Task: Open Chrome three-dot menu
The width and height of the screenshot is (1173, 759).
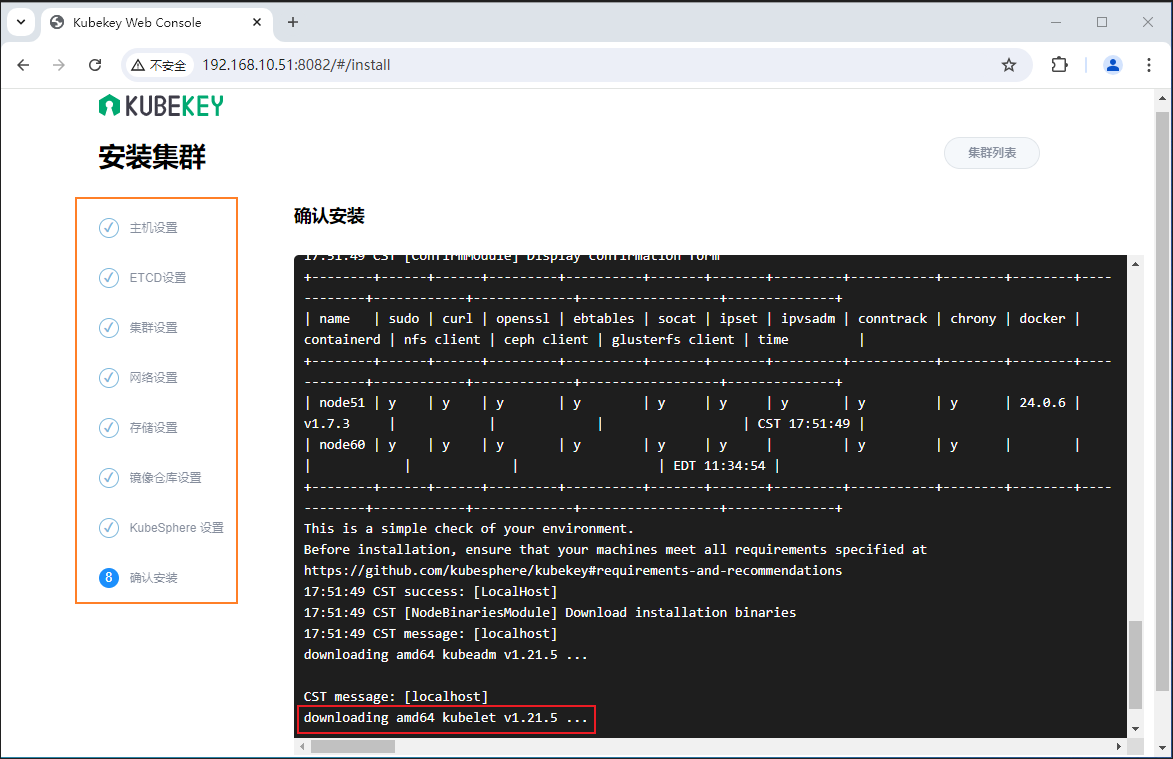Action: 1148,65
